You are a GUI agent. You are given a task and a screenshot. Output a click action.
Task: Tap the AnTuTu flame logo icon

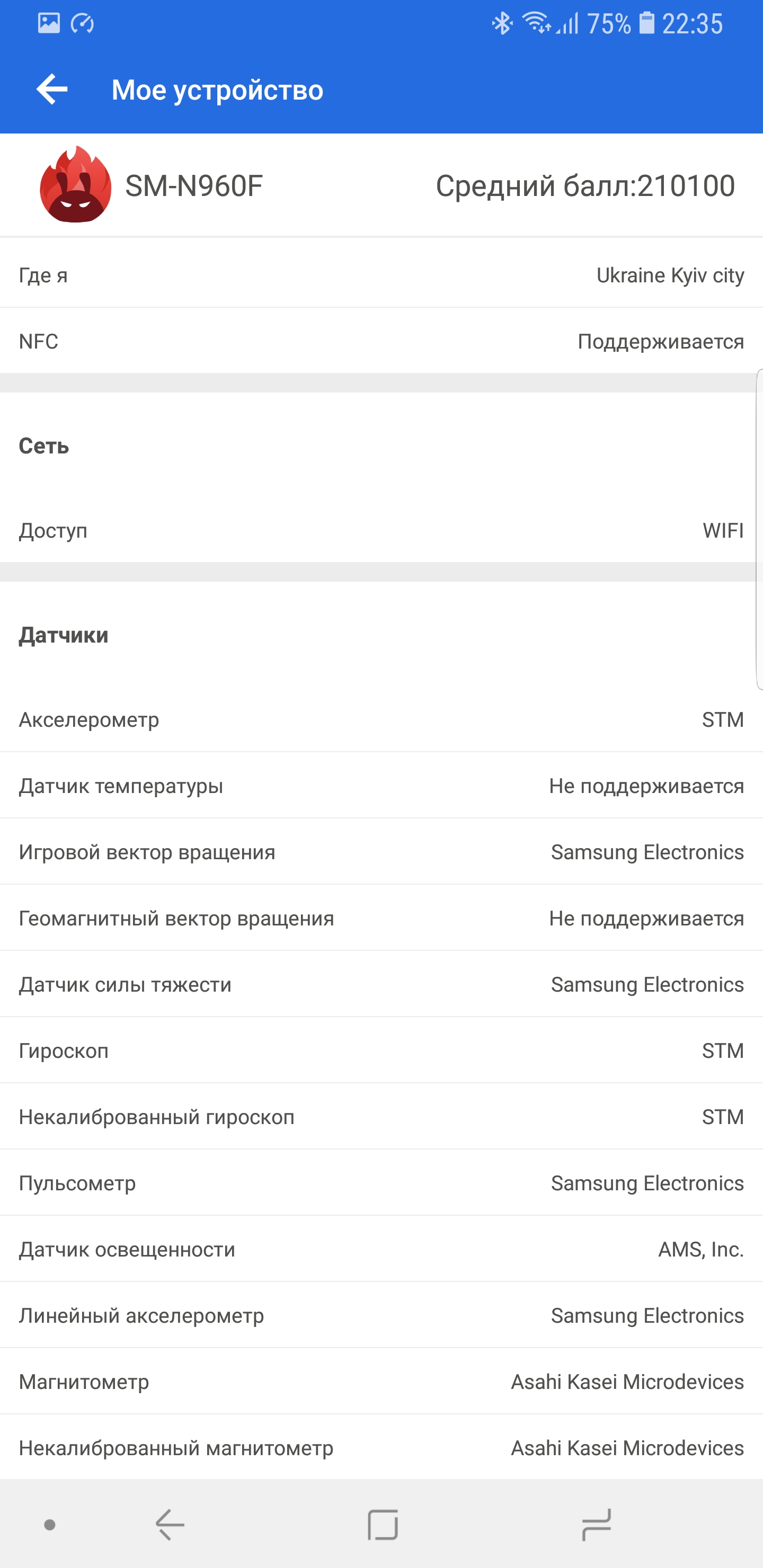tap(76, 185)
